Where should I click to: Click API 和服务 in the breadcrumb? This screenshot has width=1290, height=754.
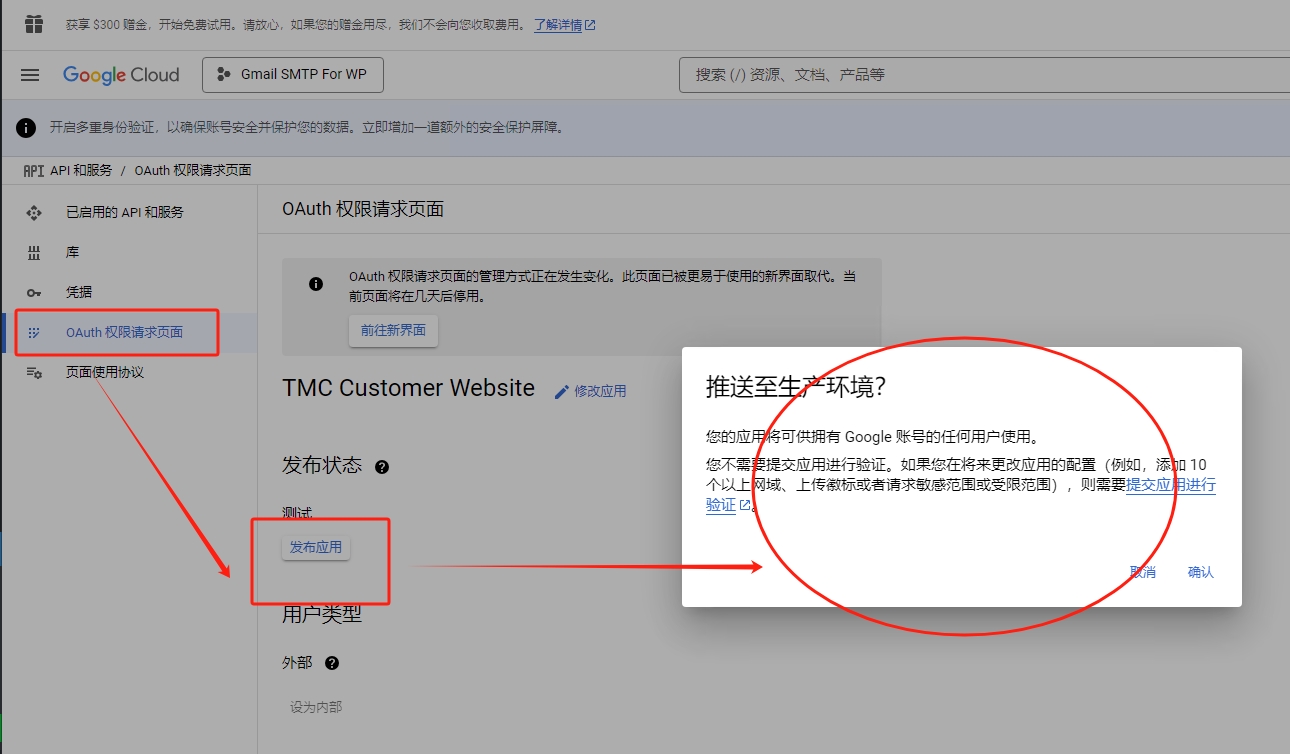(81, 171)
